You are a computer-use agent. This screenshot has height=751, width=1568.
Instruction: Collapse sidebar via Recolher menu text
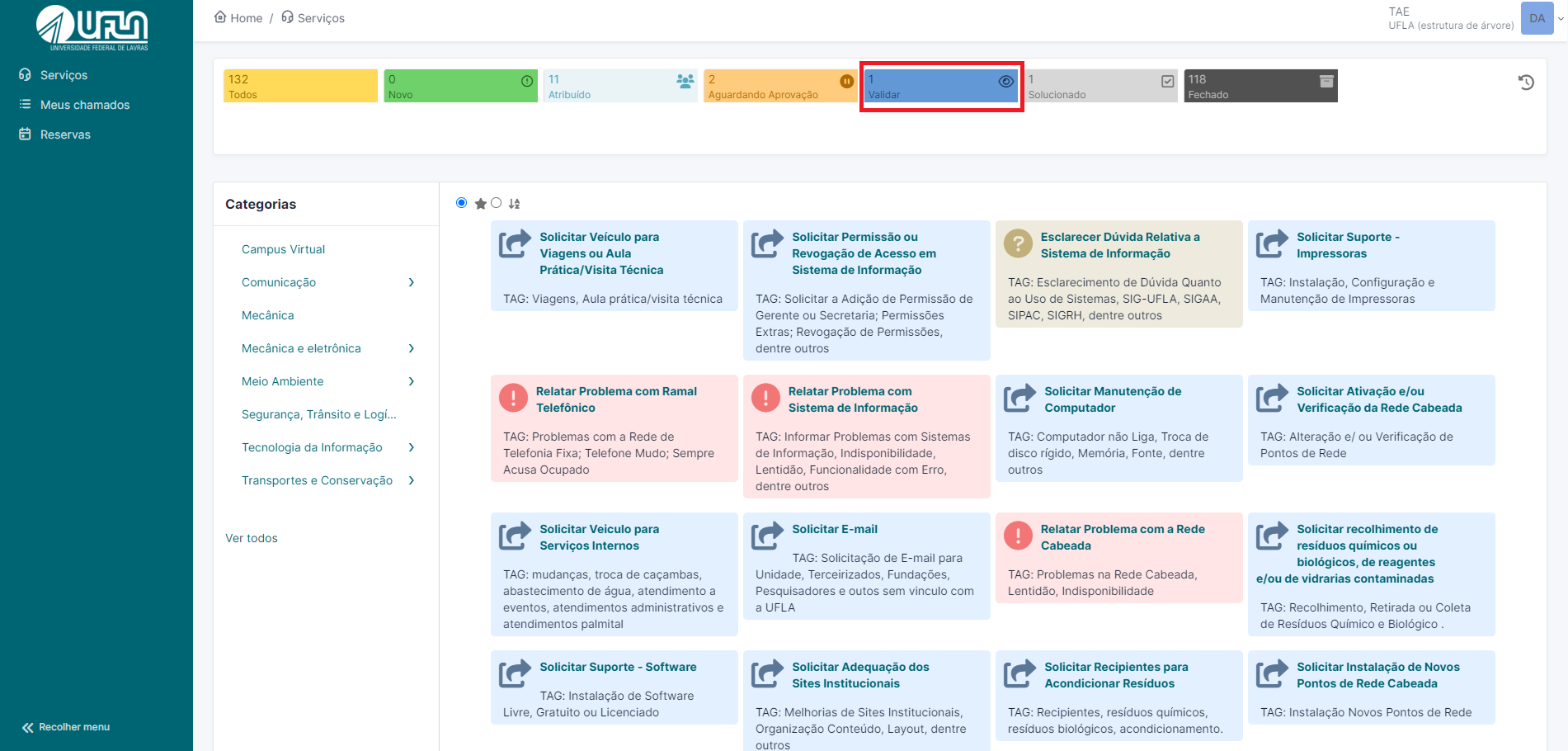tap(74, 727)
